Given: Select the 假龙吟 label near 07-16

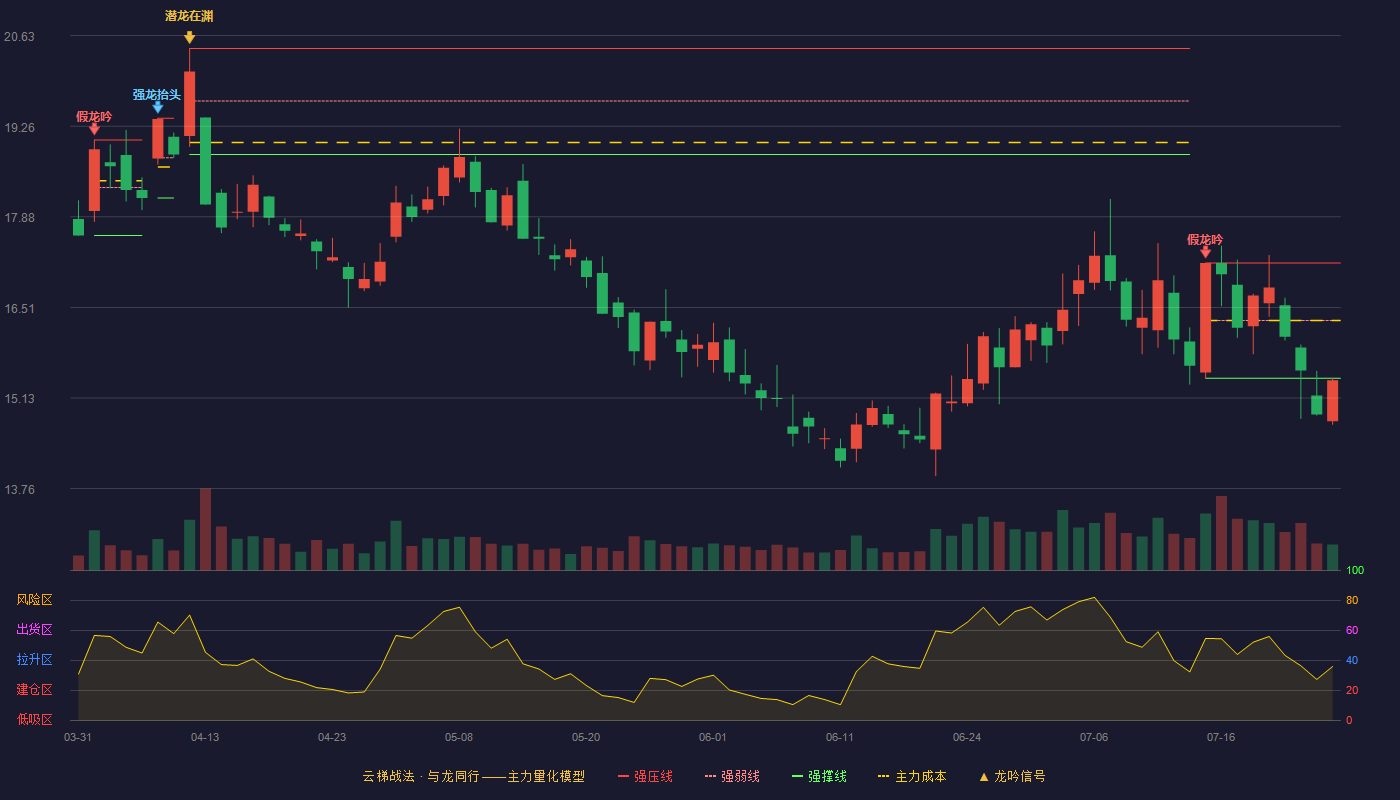Looking at the screenshot, I should coord(1205,240).
